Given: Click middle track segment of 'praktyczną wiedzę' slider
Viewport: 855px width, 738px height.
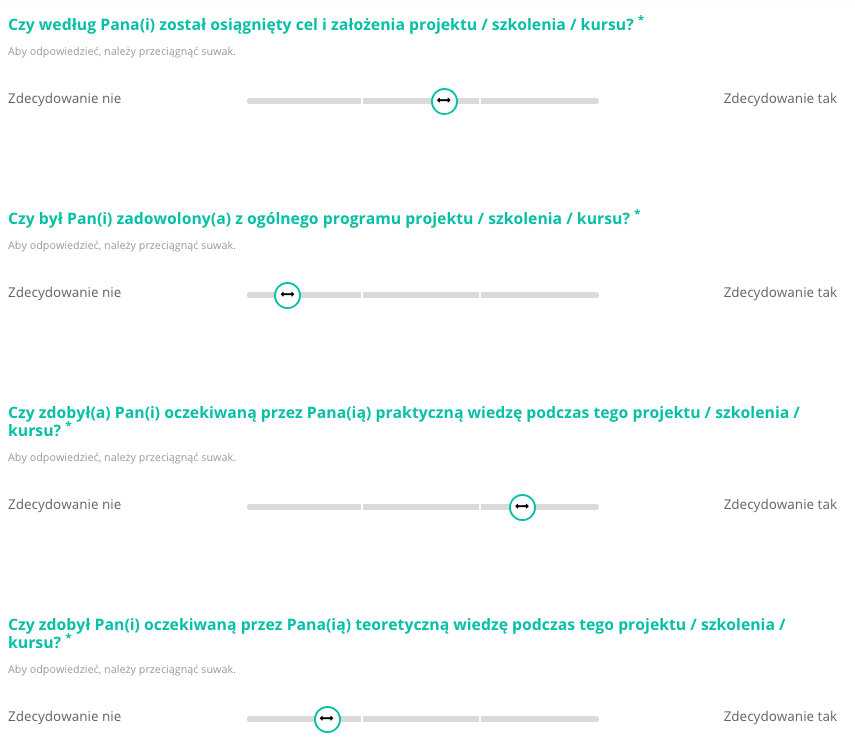Looking at the screenshot, I should pyautogui.click(x=421, y=507).
